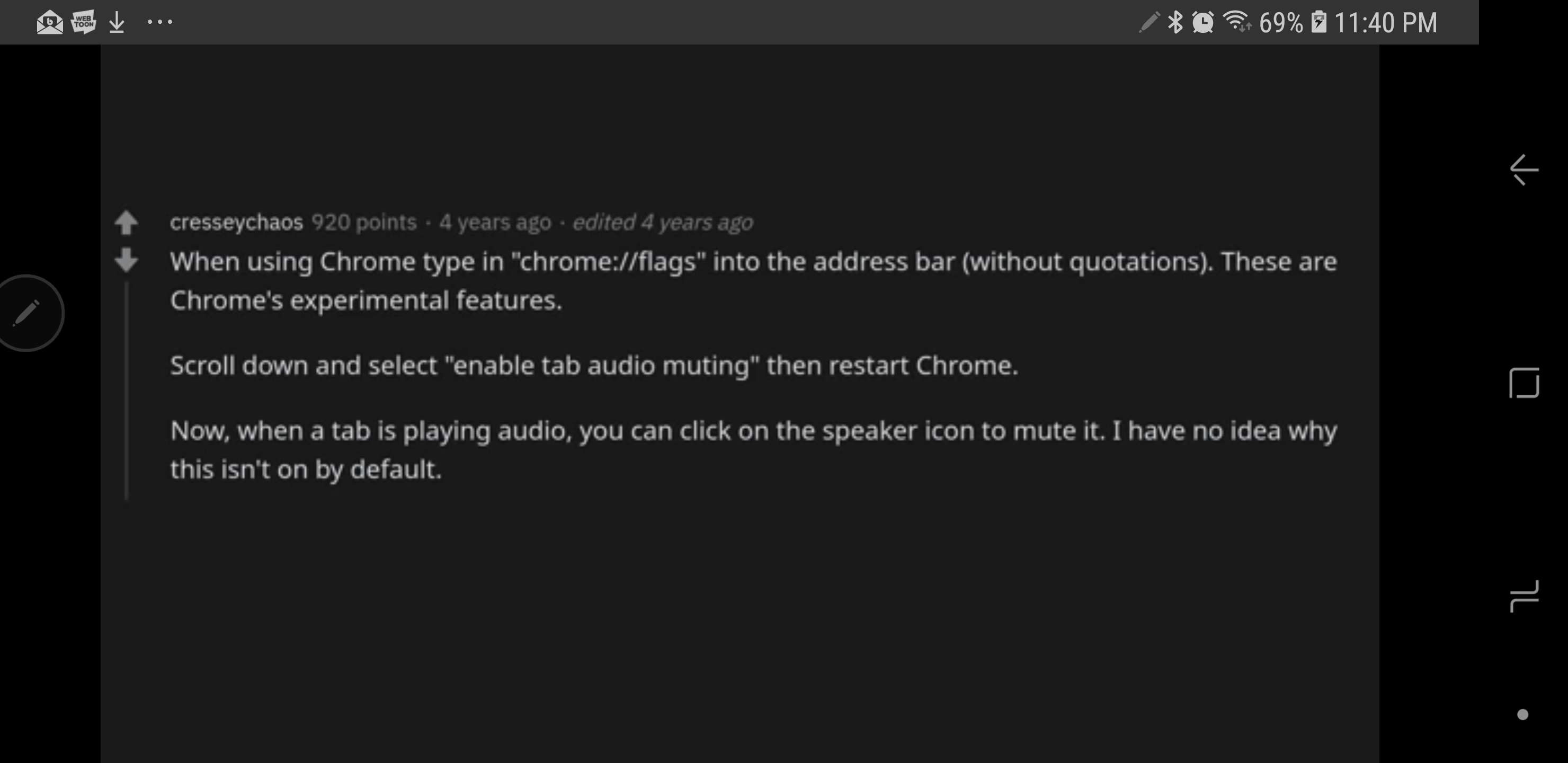Tap the Bluetooth status icon
The height and width of the screenshot is (763, 1568).
coord(1175,23)
